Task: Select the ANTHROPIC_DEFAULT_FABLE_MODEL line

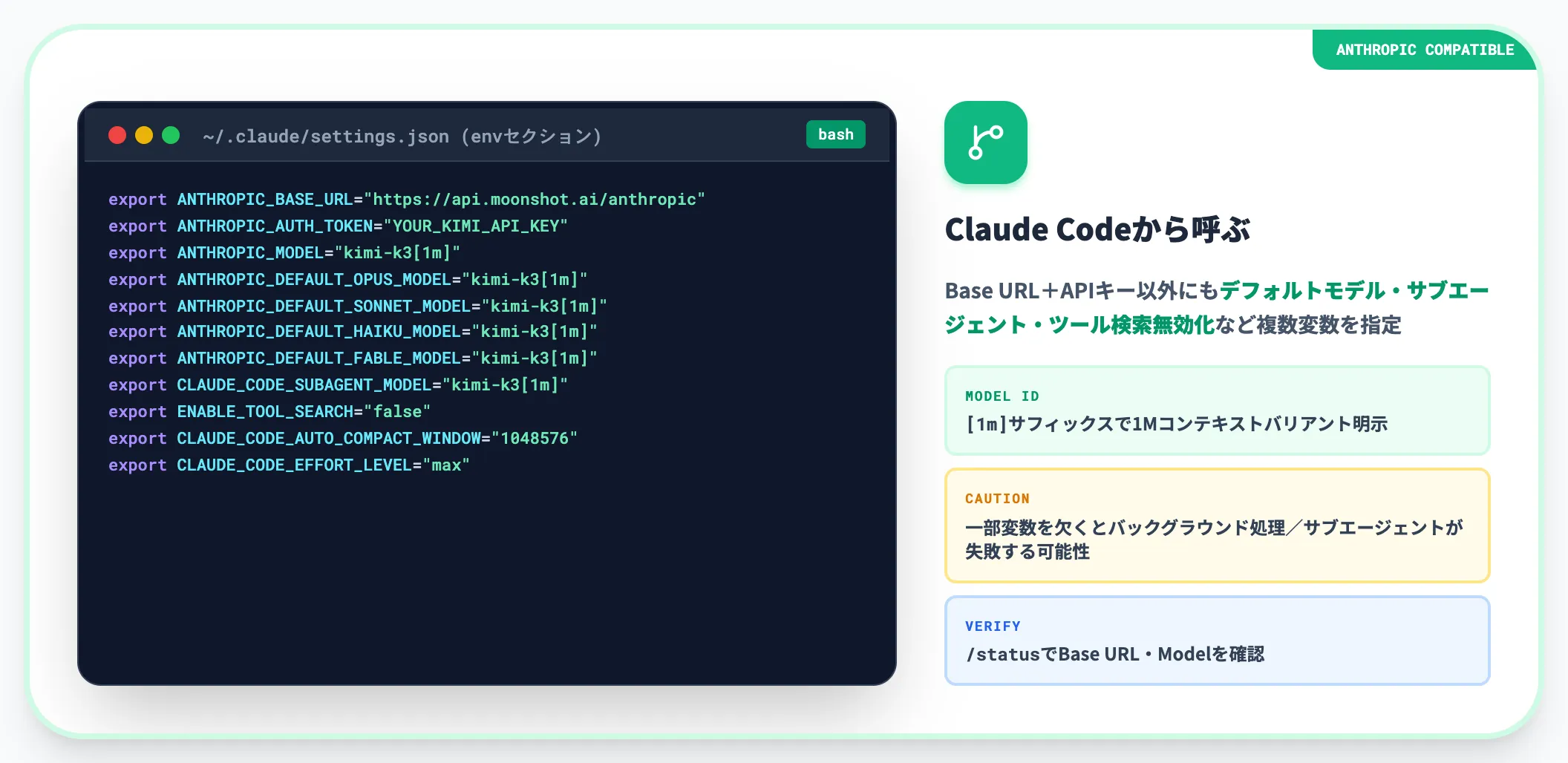Action: [353, 358]
